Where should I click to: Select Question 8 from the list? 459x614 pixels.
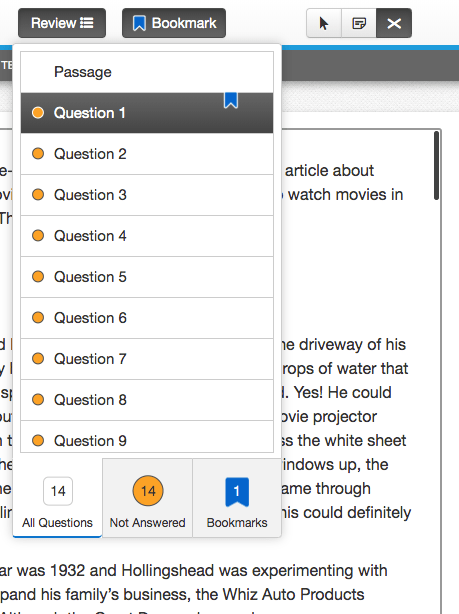click(147, 400)
